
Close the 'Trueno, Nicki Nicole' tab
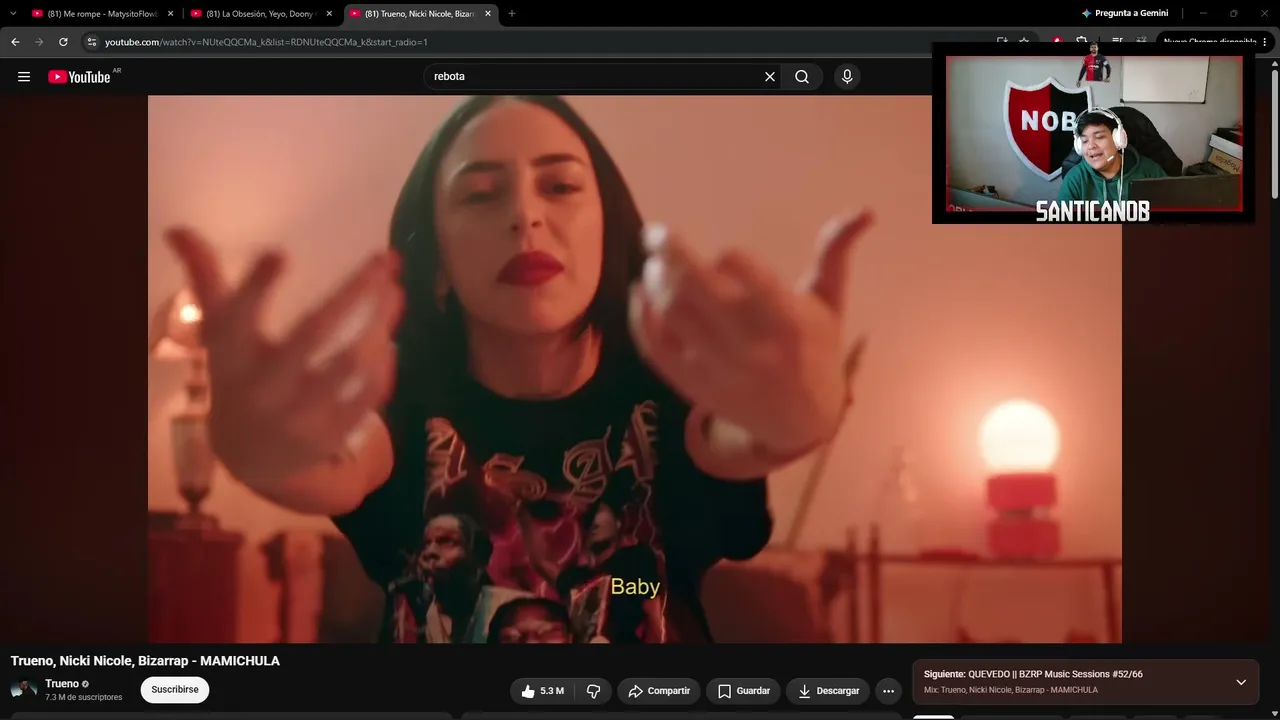point(488,14)
